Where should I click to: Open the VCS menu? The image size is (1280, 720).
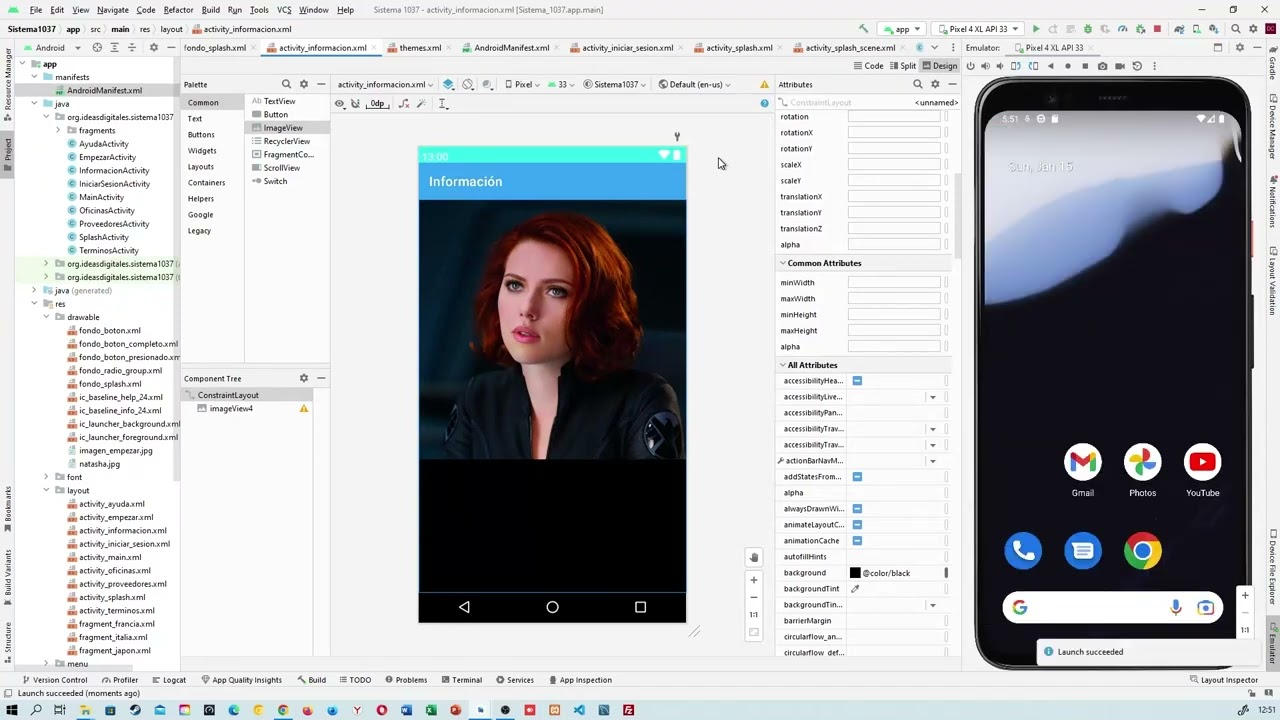tap(284, 10)
